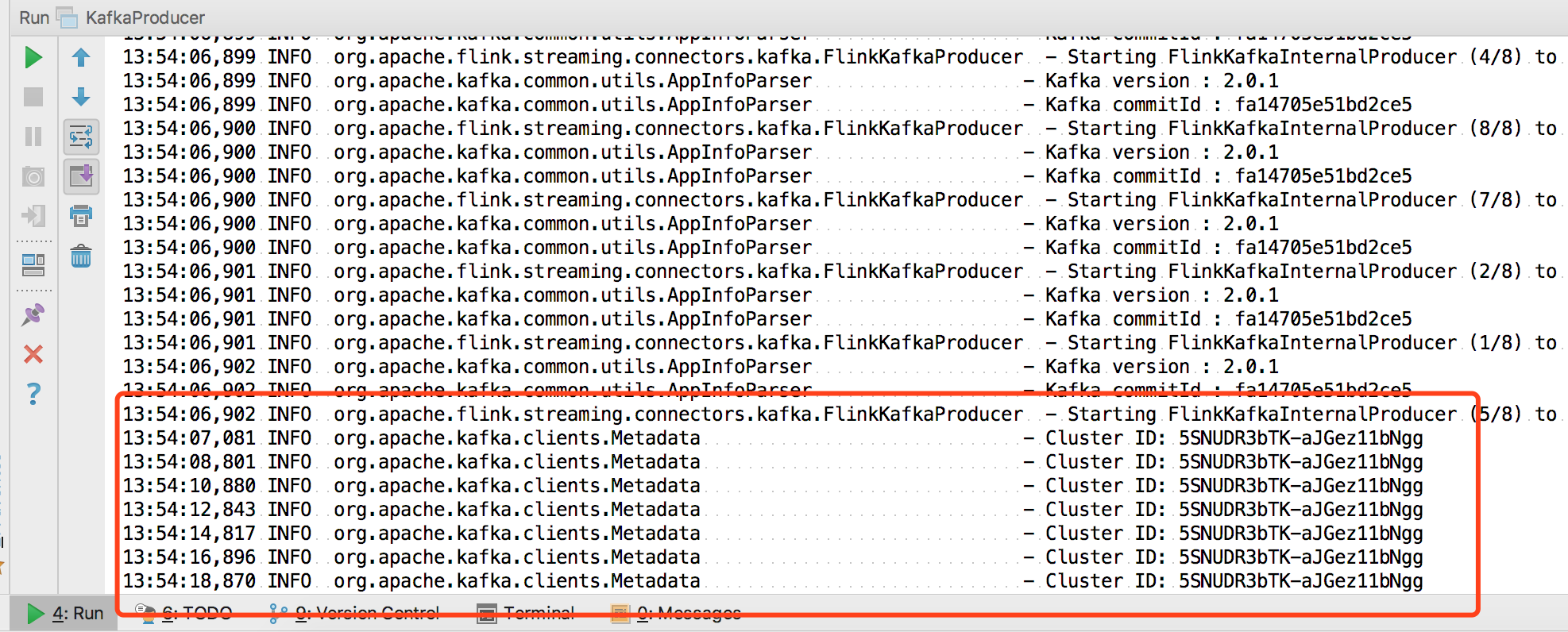Clear all console output with the trash icon

tap(81, 256)
